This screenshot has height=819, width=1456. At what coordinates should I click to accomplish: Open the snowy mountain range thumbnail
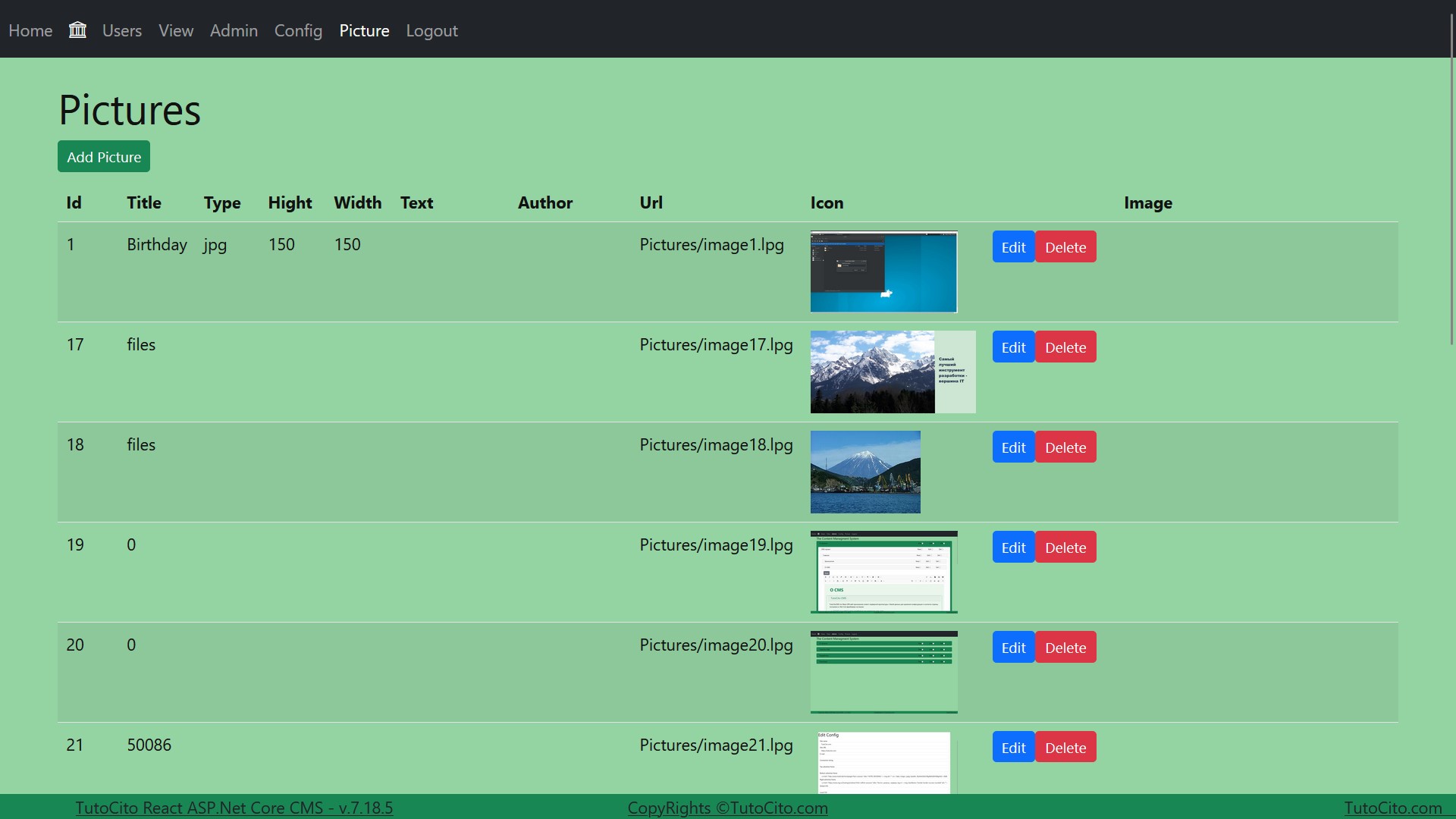click(892, 372)
